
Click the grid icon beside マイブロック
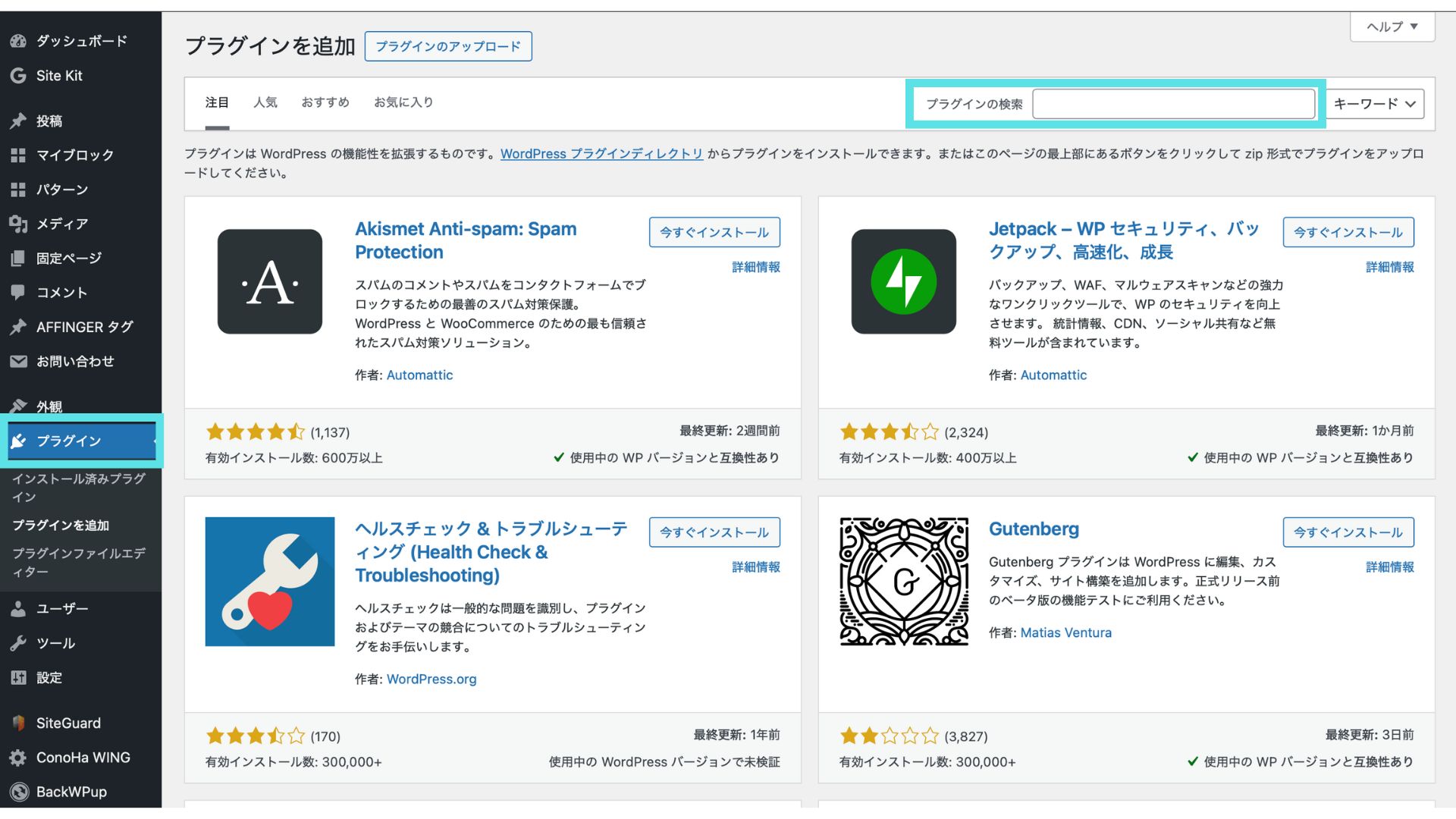tap(18, 155)
